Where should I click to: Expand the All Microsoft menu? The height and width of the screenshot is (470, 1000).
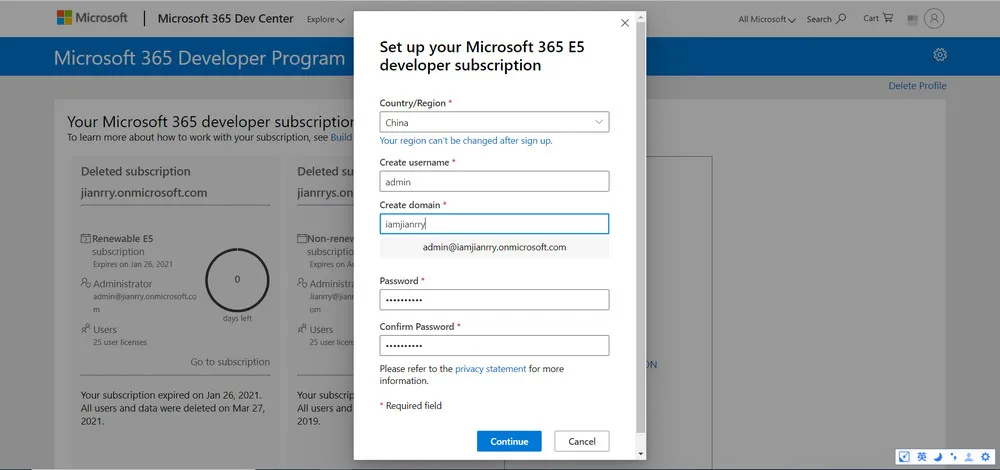[x=767, y=19]
